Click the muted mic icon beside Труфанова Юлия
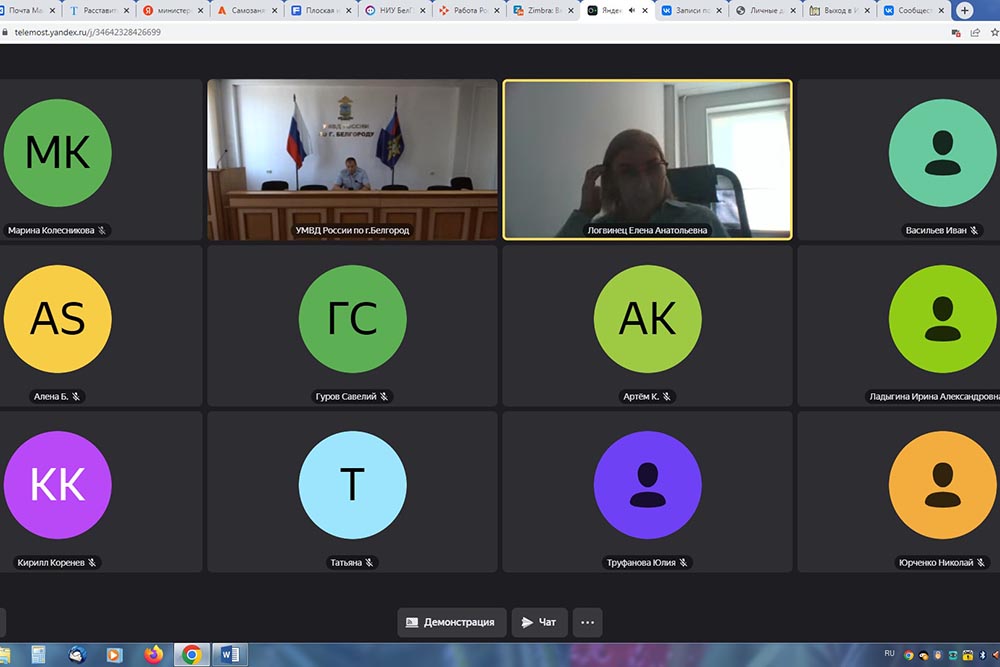The width and height of the screenshot is (1000, 667). [684, 563]
